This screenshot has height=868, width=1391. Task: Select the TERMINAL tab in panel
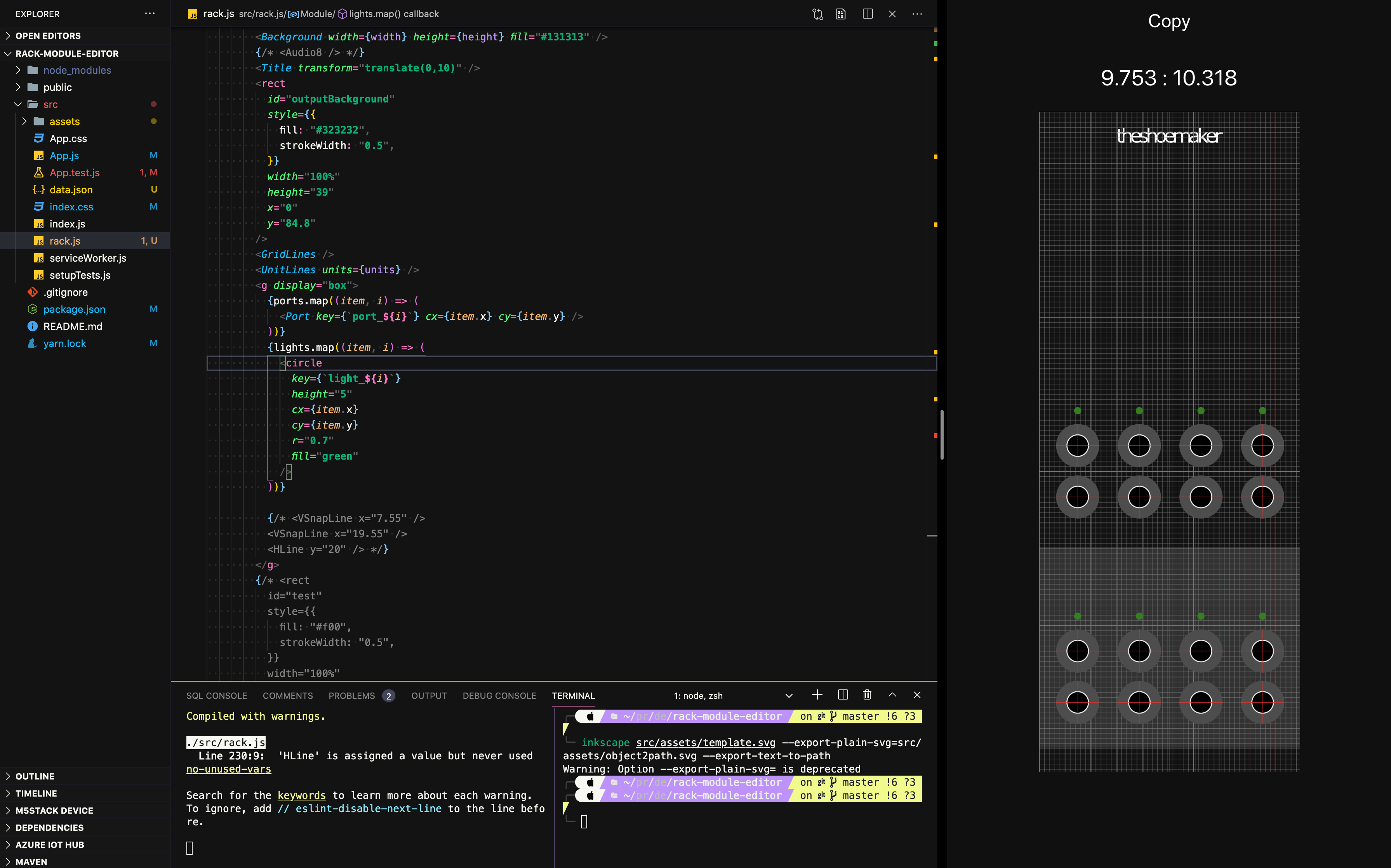click(573, 694)
